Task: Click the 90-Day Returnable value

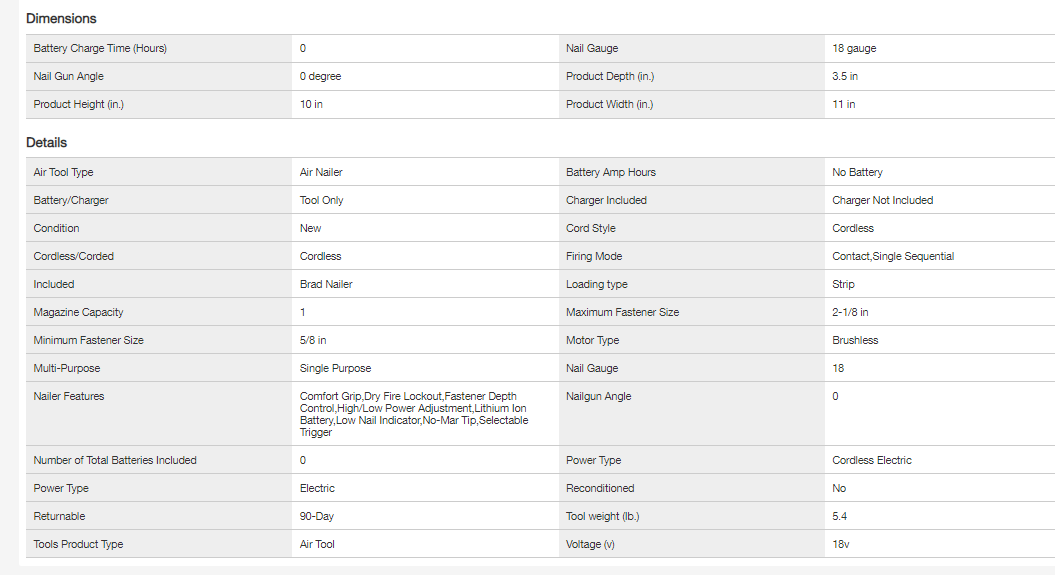Action: 316,516
